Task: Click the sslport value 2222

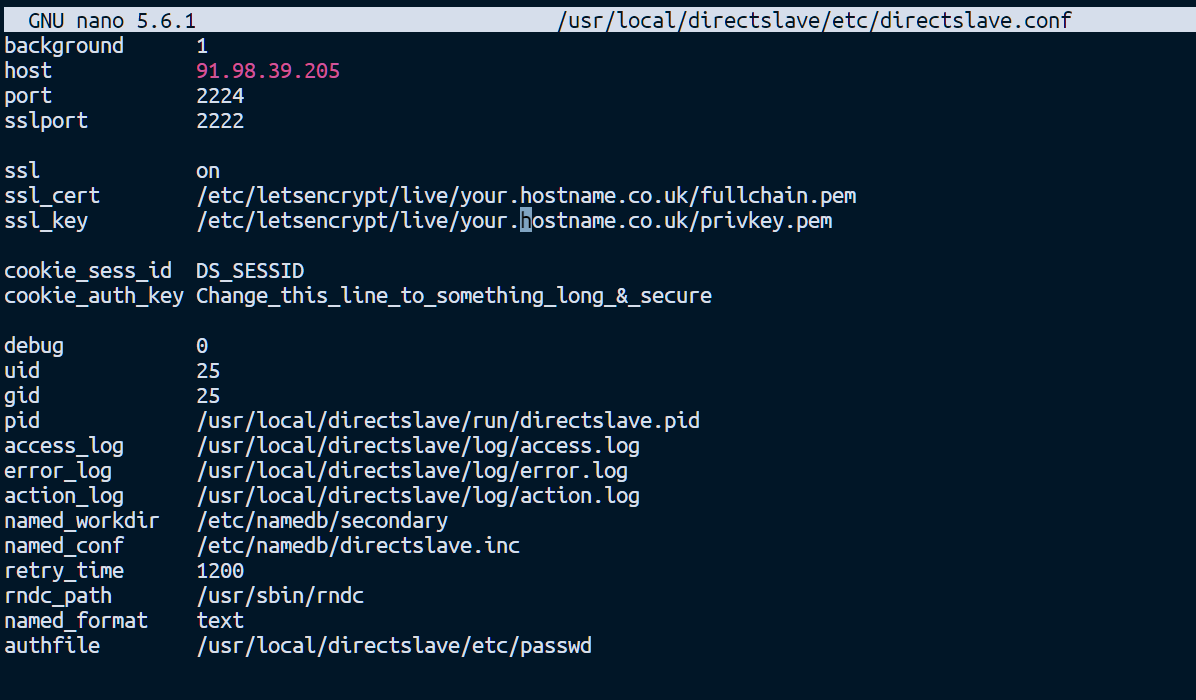Action: coord(220,121)
